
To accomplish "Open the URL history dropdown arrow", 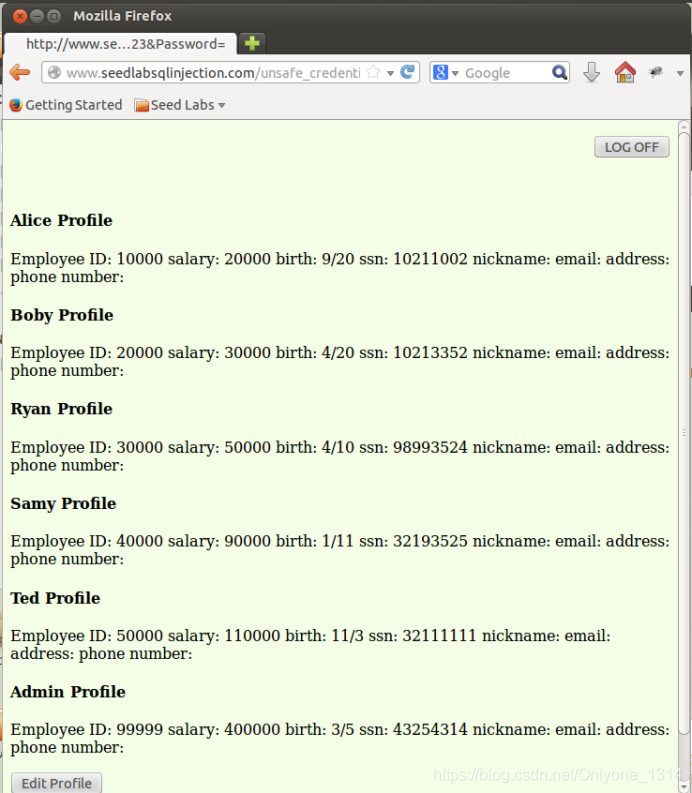I will point(390,73).
